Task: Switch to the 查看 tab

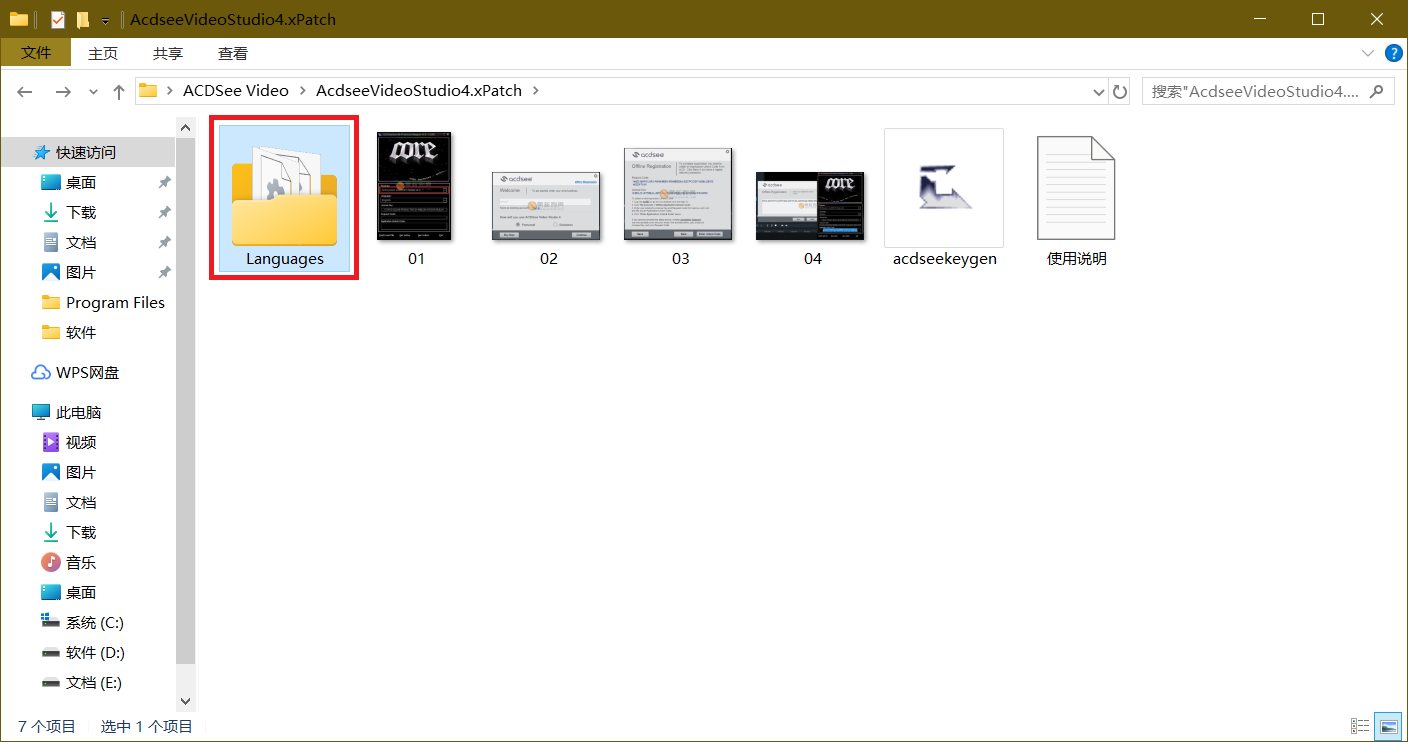Action: [233, 53]
